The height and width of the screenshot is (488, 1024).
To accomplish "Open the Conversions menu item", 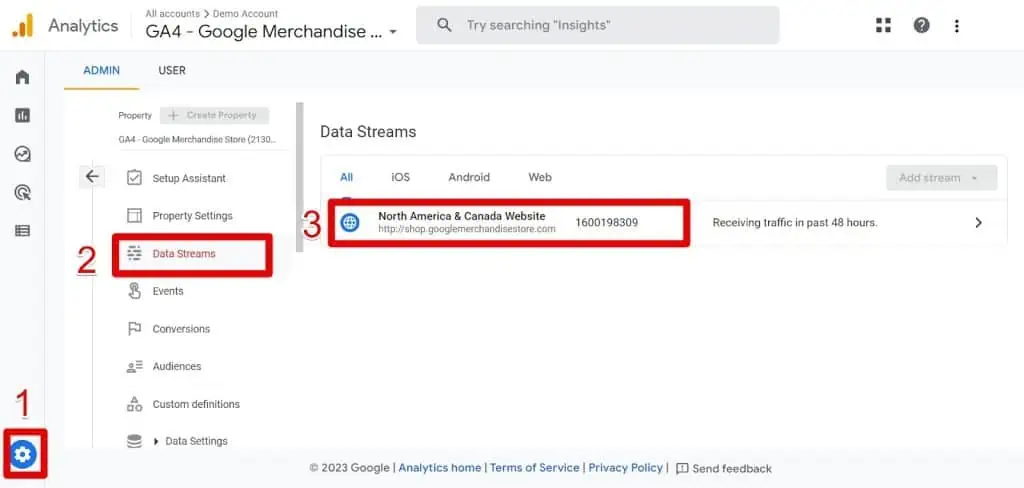I will (181, 329).
